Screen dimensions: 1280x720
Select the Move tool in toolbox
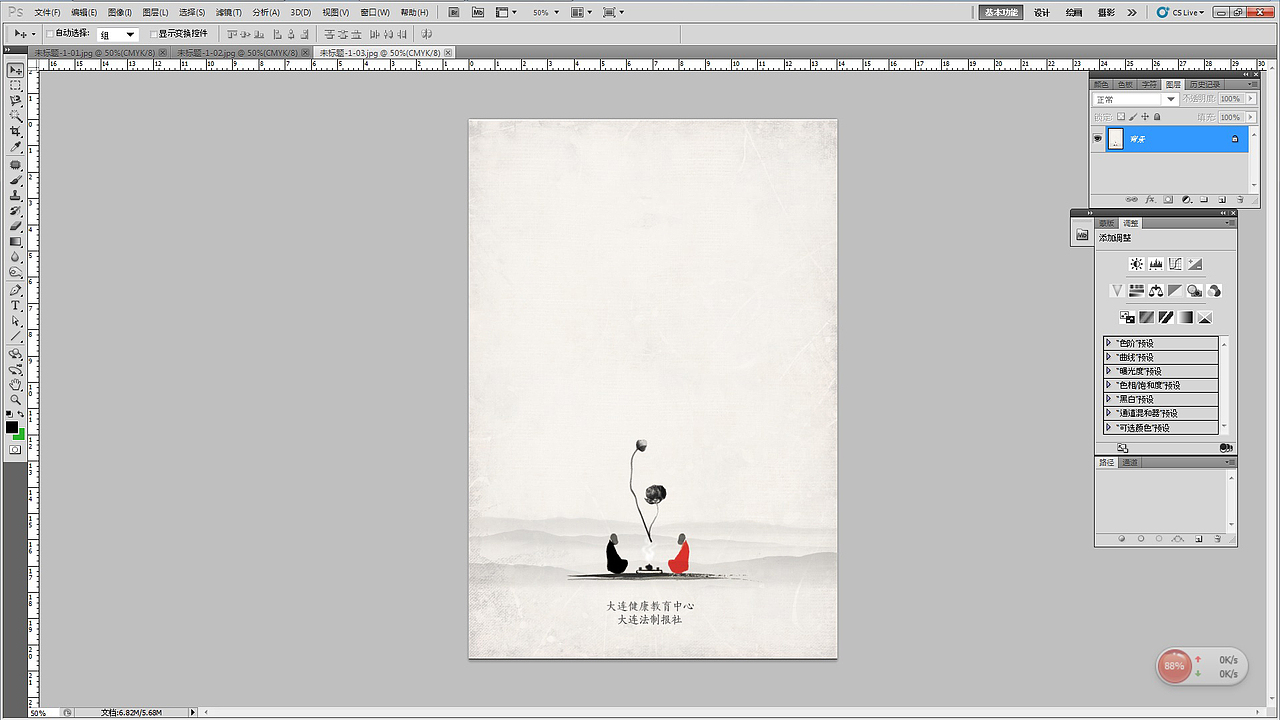point(15,70)
